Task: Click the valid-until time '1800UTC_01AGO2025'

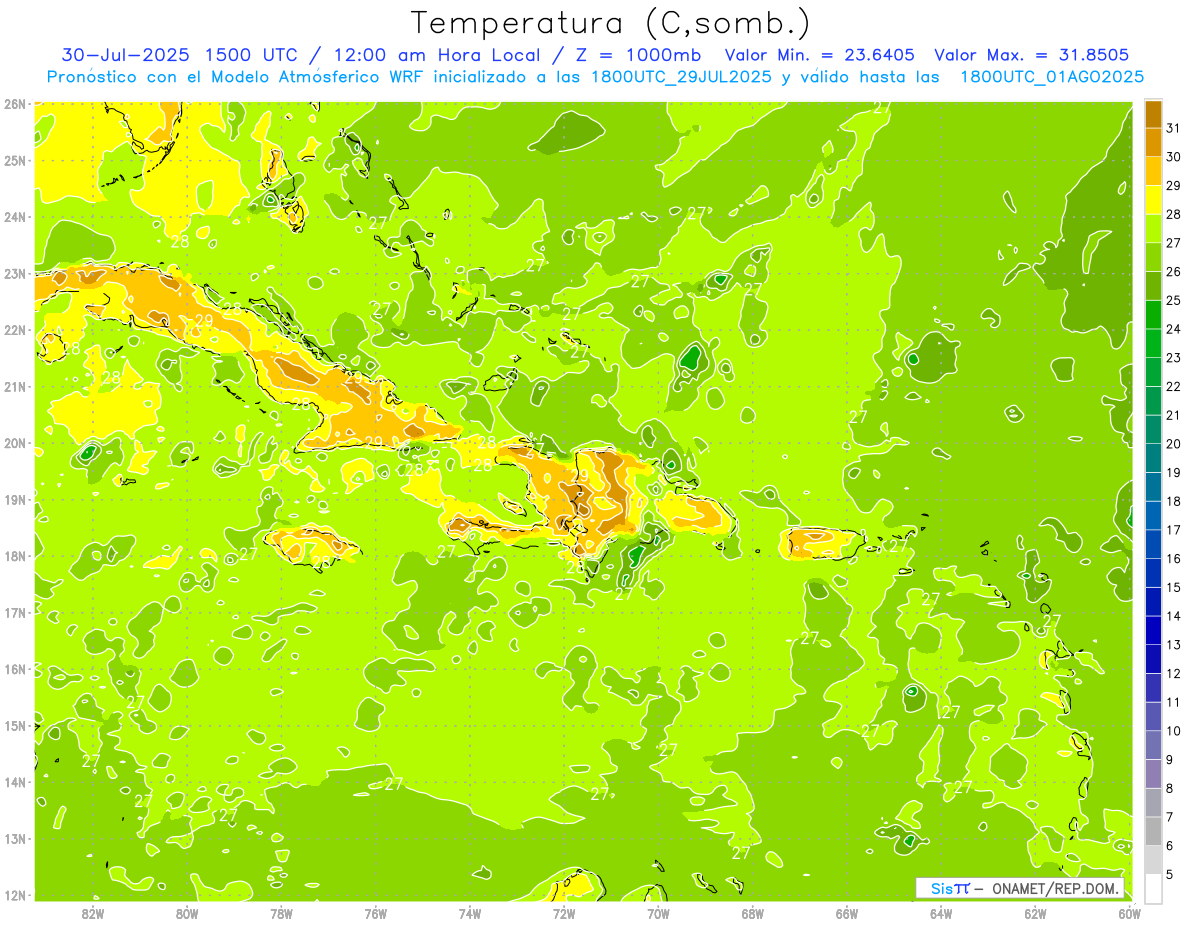Action: click(x=1052, y=76)
